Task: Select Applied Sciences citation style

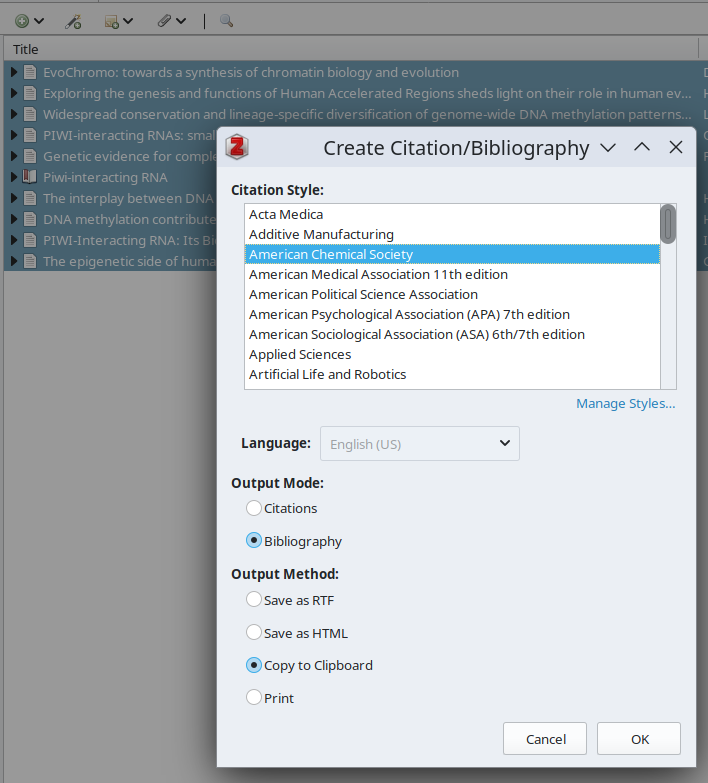Action: click(x=452, y=354)
